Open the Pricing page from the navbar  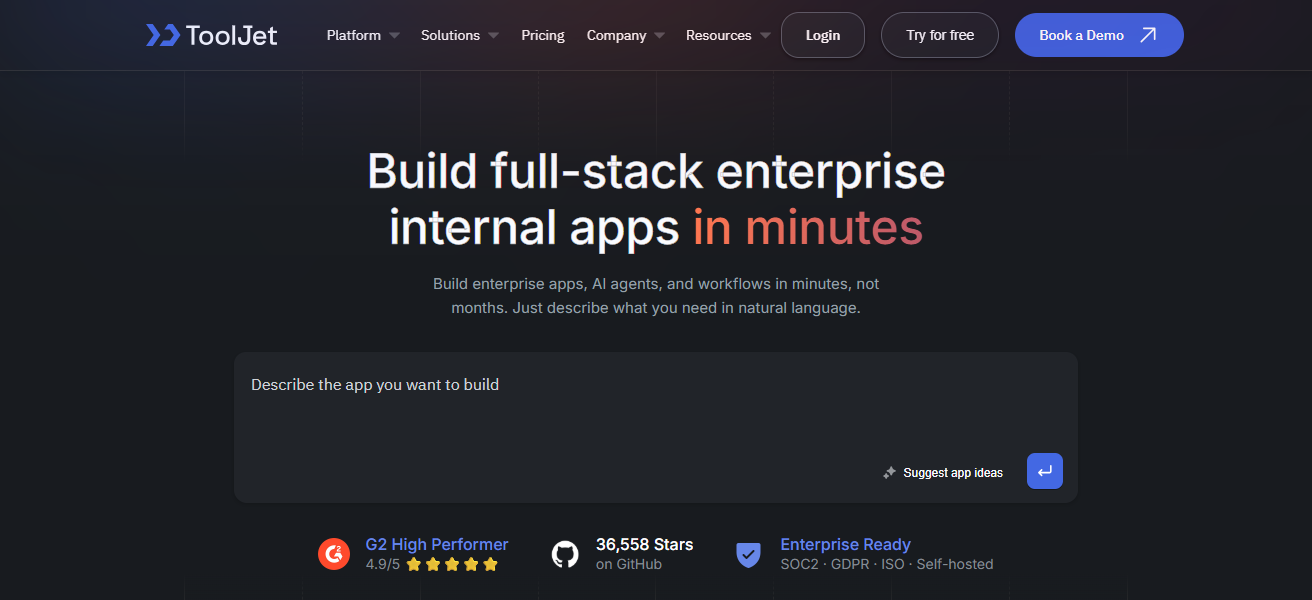(x=542, y=35)
